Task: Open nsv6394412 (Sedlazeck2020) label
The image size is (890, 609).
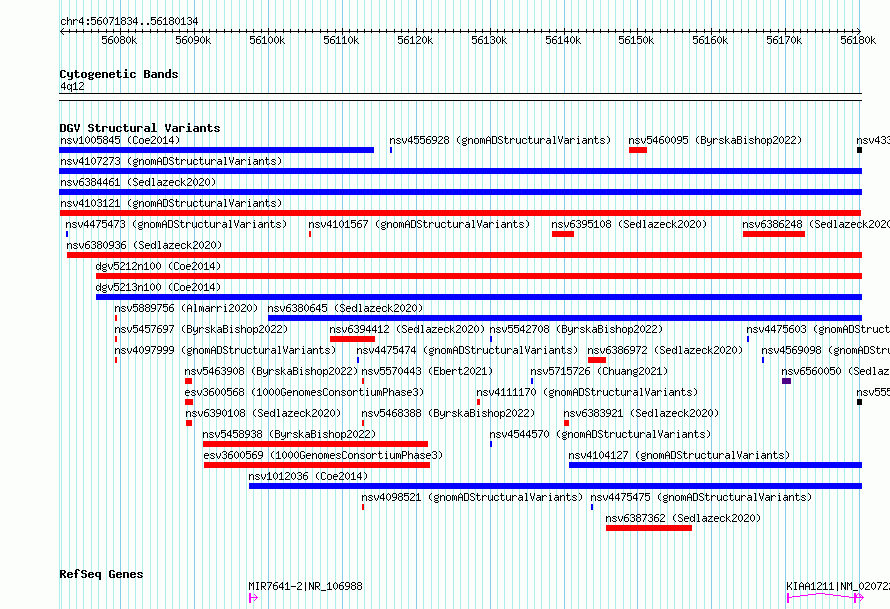Action: 407,329
